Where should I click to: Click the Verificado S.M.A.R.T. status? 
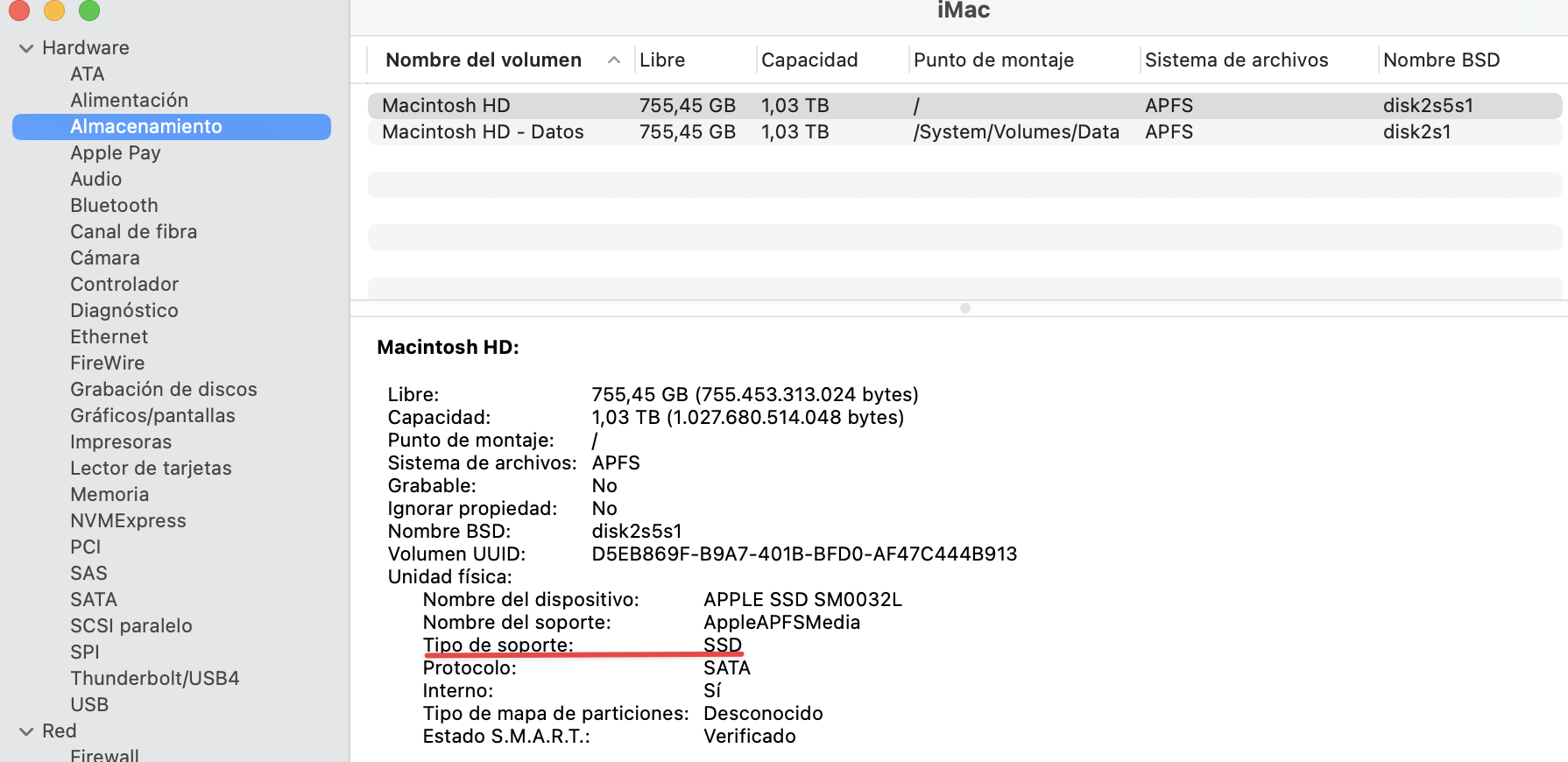[750, 737]
